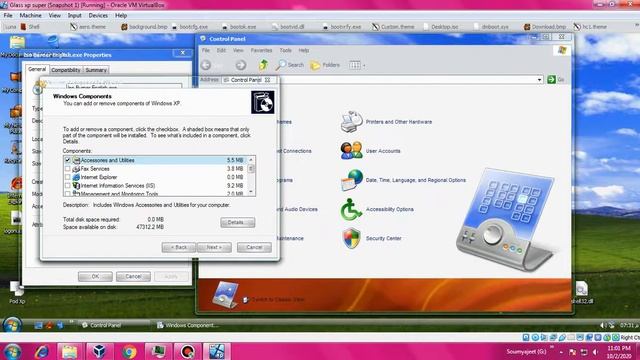Click Switch to Classic View link
The image size is (640, 360).
pos(278,300)
